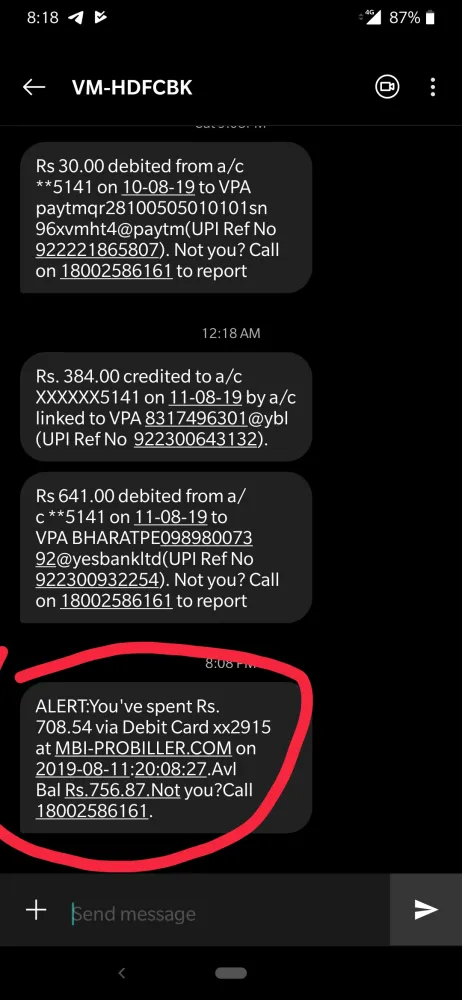Tap the home pill in navigation bar
This screenshot has width=462, height=1000.
coord(231,973)
